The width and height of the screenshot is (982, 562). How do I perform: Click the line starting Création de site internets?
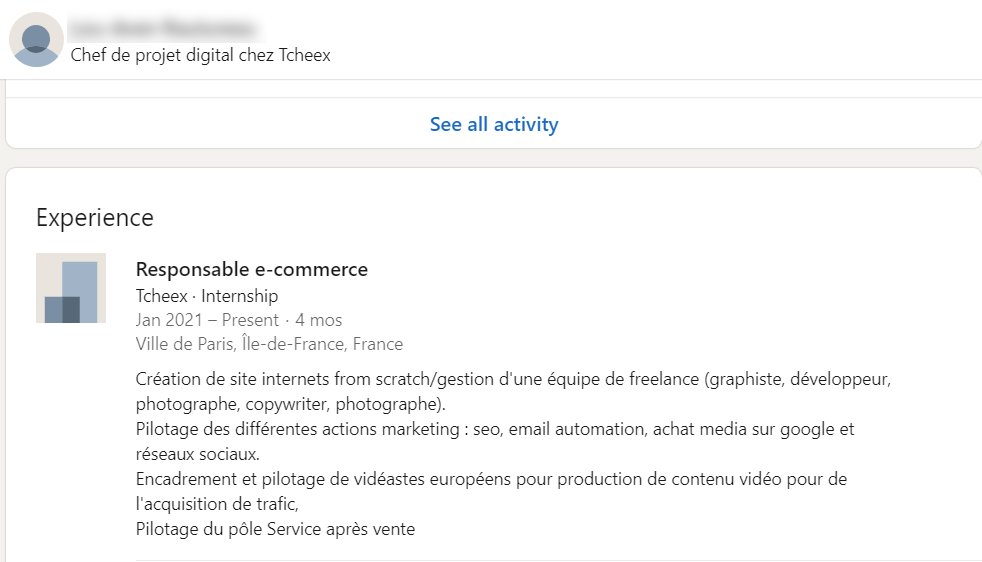[x=512, y=380]
